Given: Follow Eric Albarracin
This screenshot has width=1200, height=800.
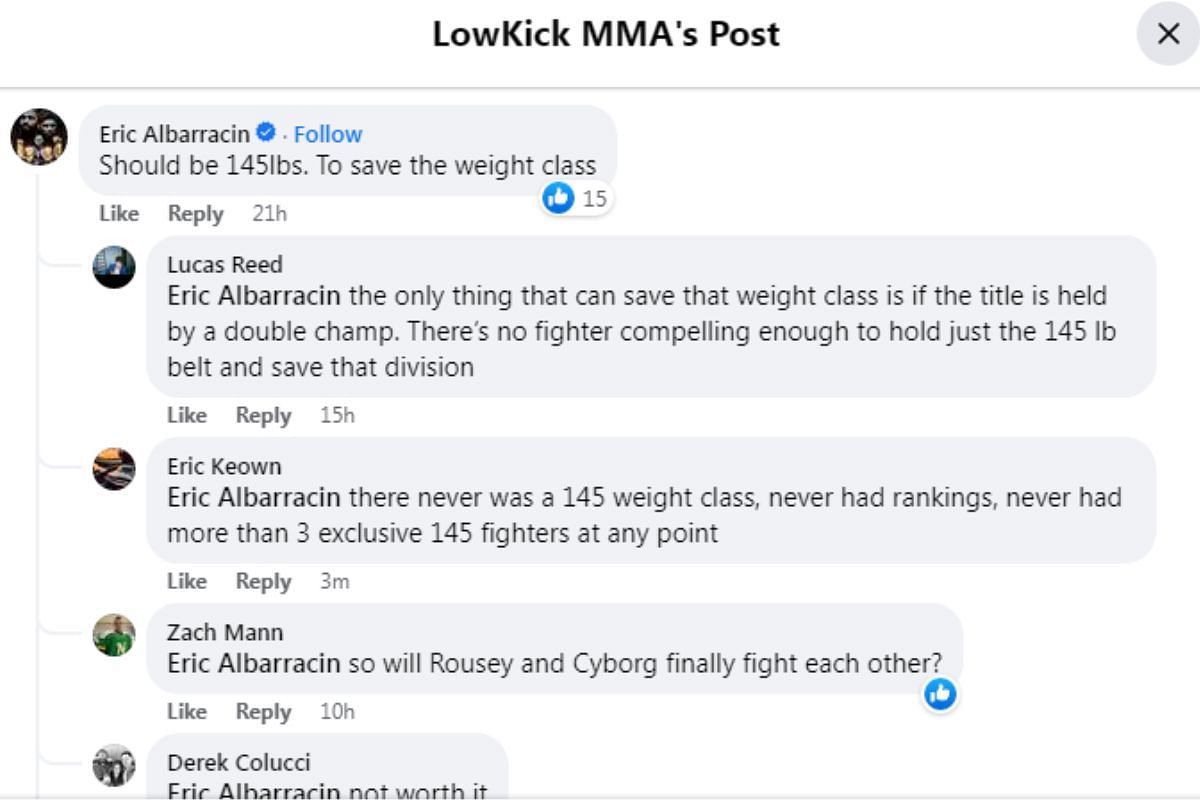Looking at the screenshot, I should click(328, 134).
